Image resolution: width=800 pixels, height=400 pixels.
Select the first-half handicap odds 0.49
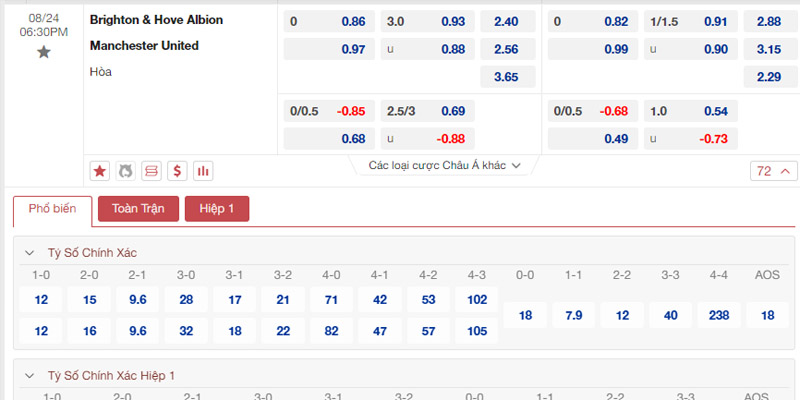coord(593,139)
